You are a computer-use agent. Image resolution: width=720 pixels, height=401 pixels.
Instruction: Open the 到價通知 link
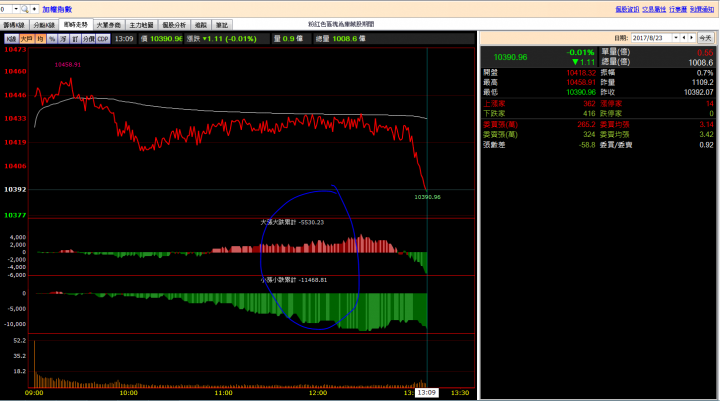click(x=702, y=9)
